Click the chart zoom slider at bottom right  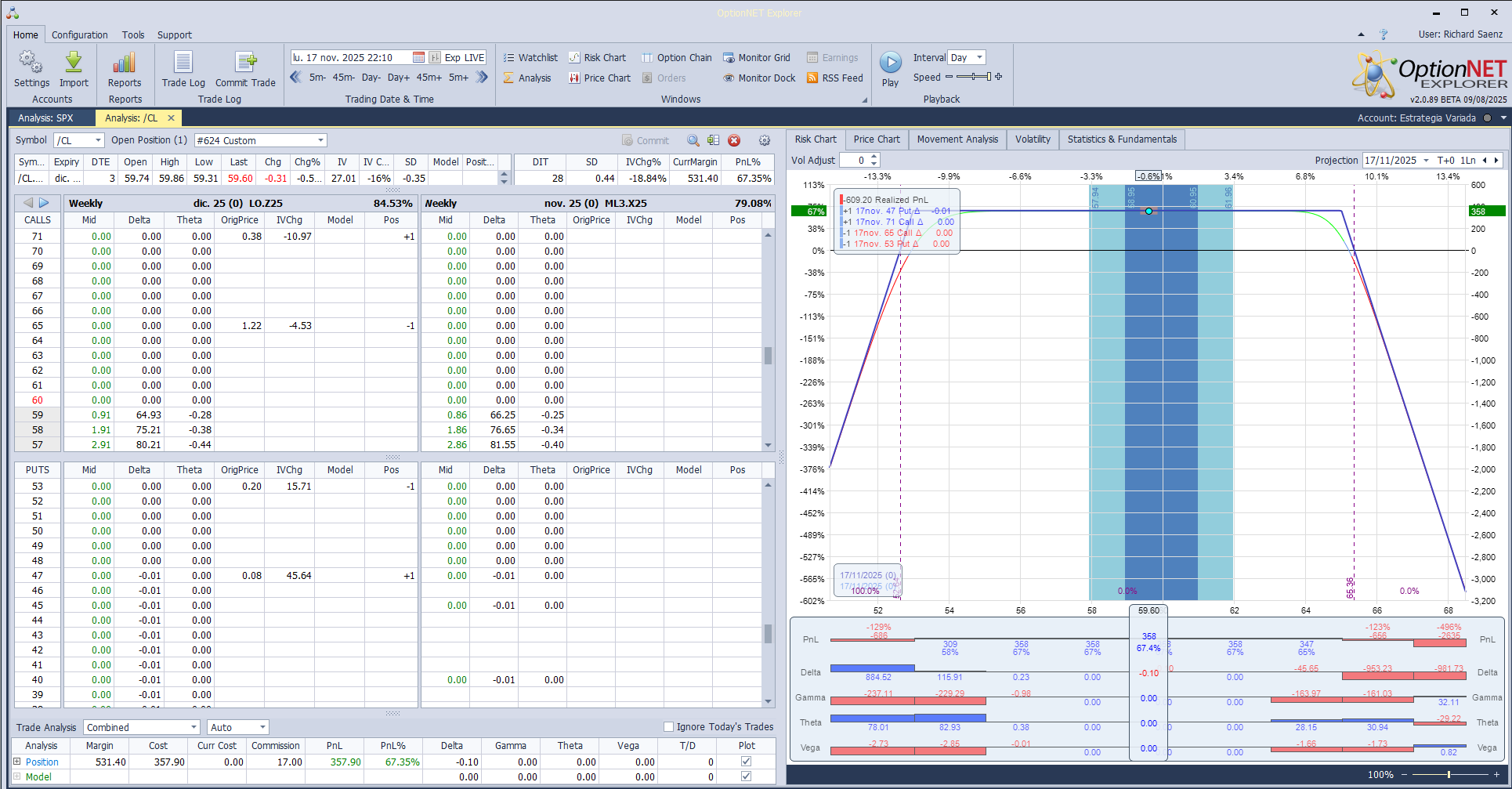tap(1449, 774)
